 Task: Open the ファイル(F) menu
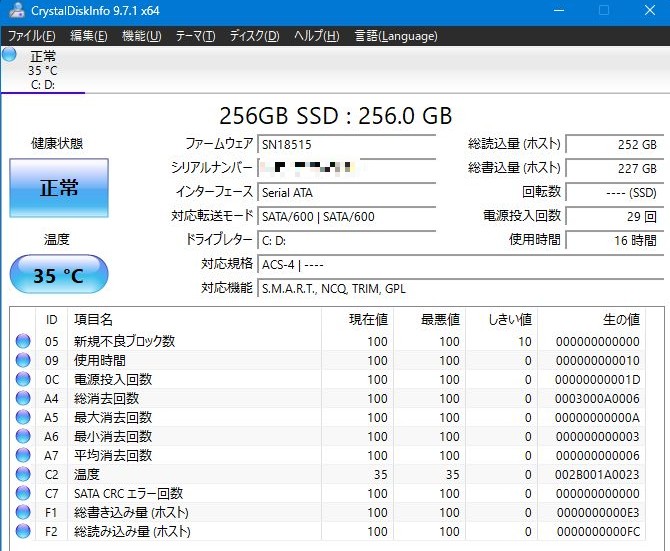point(32,36)
